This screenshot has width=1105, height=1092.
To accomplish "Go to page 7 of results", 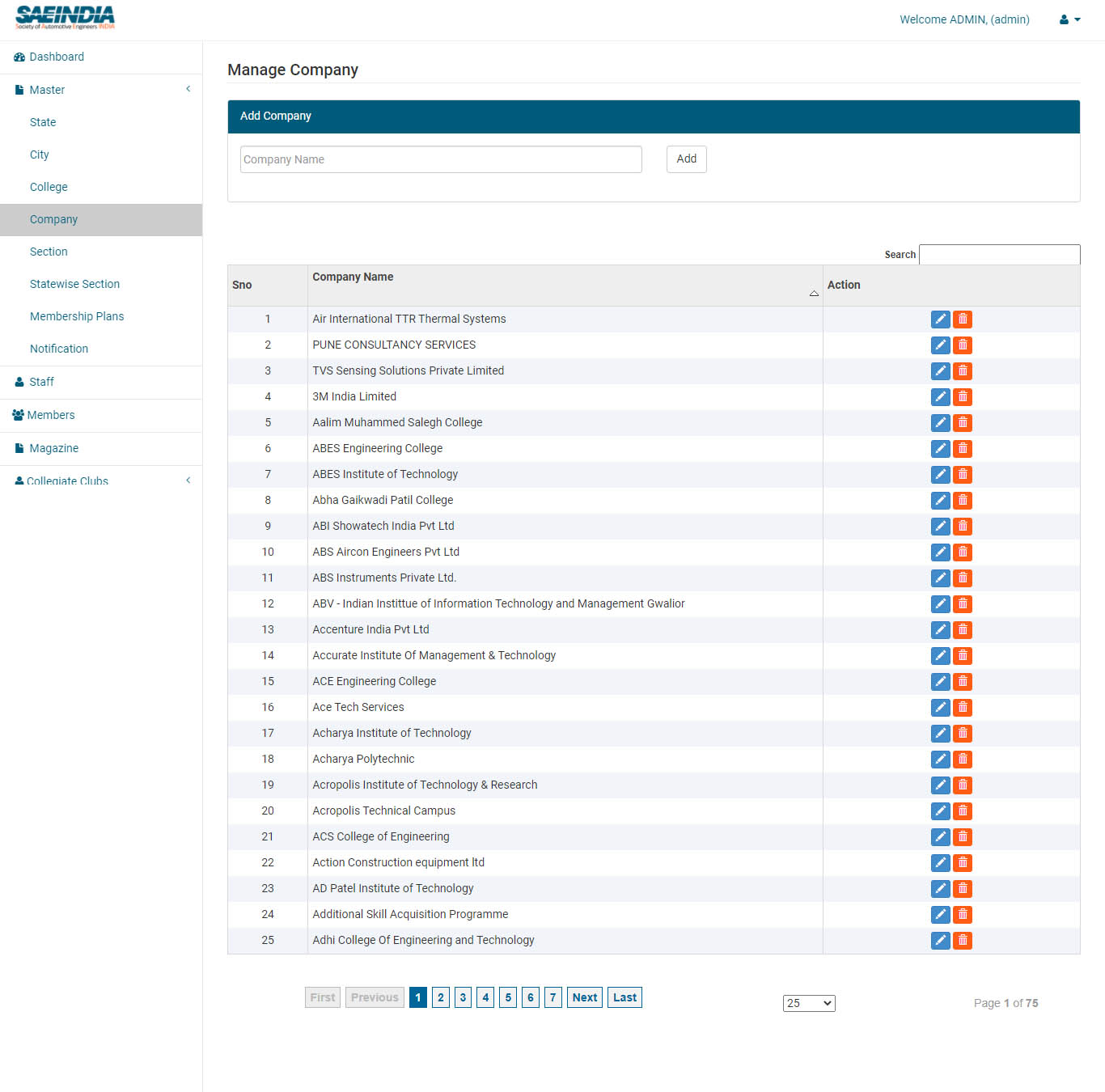I will point(553,997).
